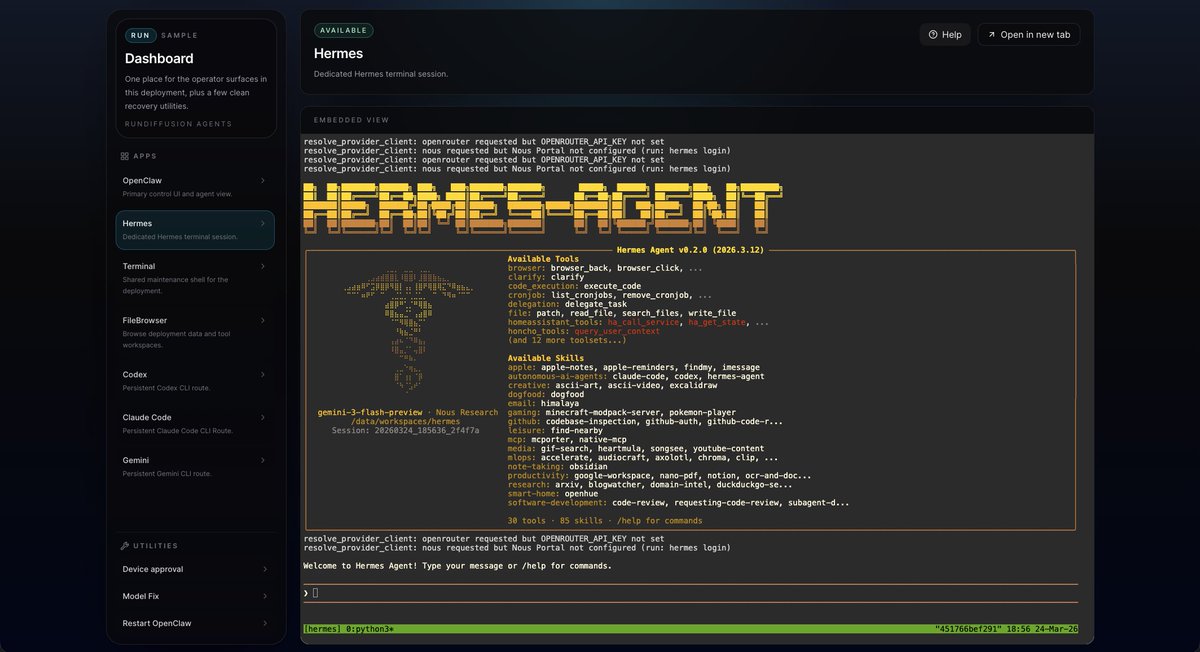The height and width of the screenshot is (652, 1200).
Task: Click the chevron beside Hermes in sidebar
Action: (263, 223)
